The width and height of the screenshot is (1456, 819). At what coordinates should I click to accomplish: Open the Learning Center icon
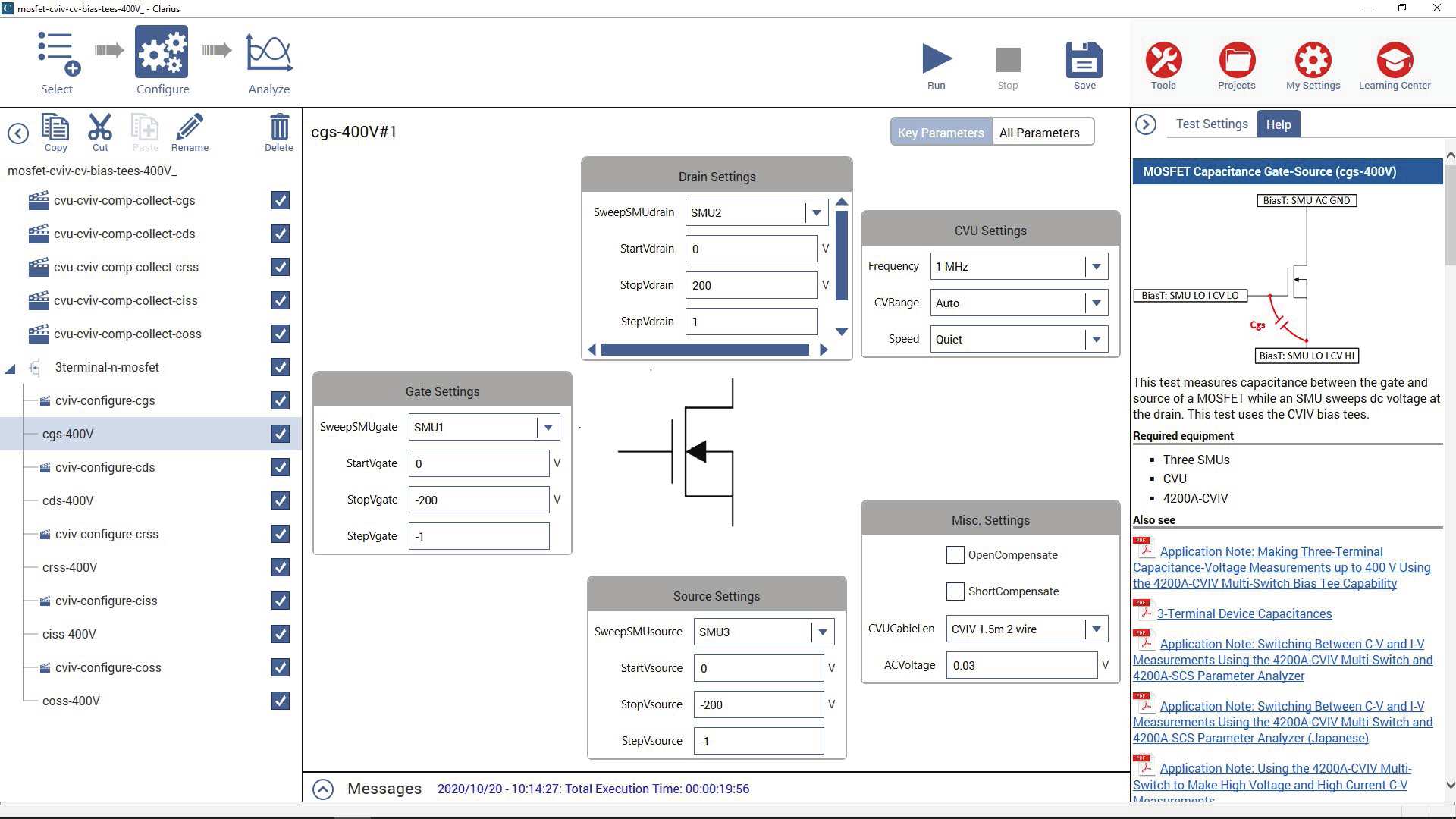1395,61
